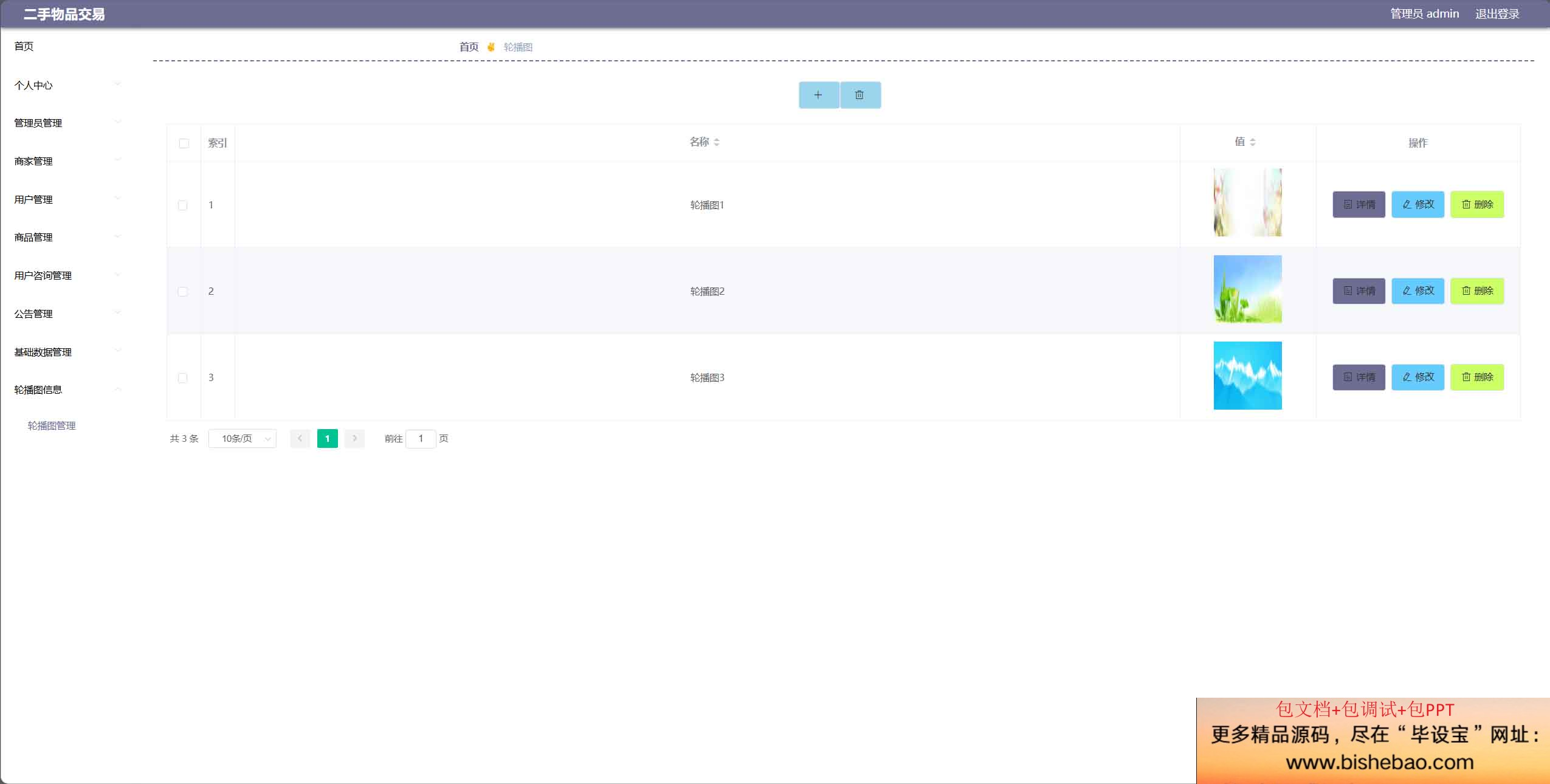1550x784 pixels.
Task: Open 详情 for 轮播图1
Action: click(1359, 204)
